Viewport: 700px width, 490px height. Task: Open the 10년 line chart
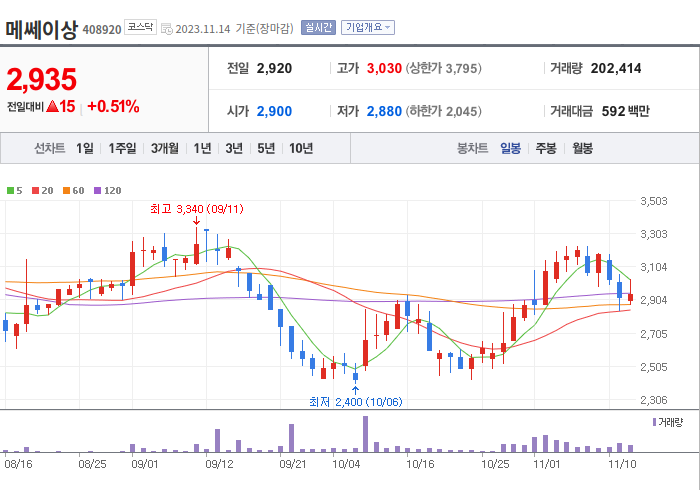point(301,148)
